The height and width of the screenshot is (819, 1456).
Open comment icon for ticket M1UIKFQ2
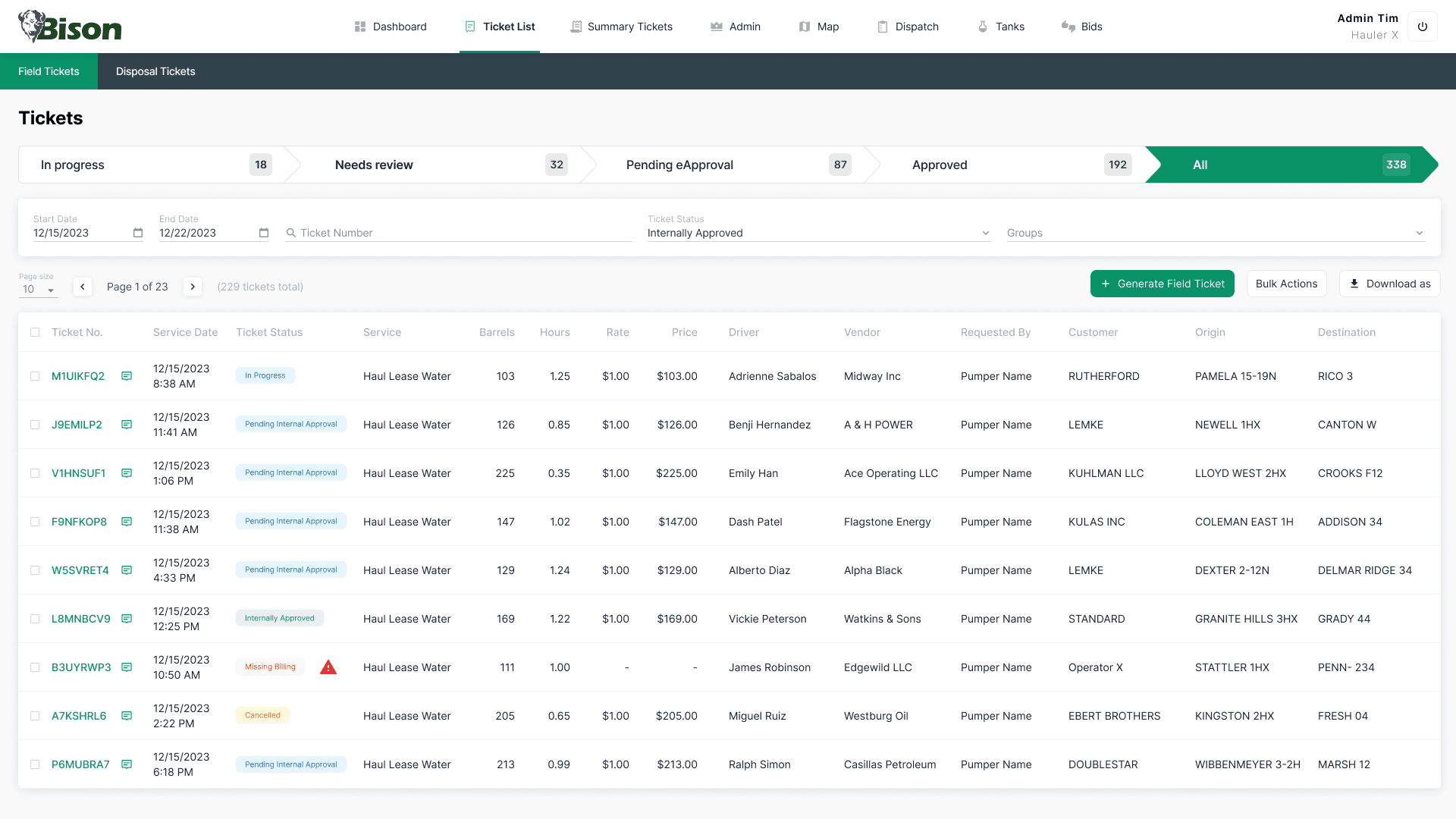[x=127, y=376]
